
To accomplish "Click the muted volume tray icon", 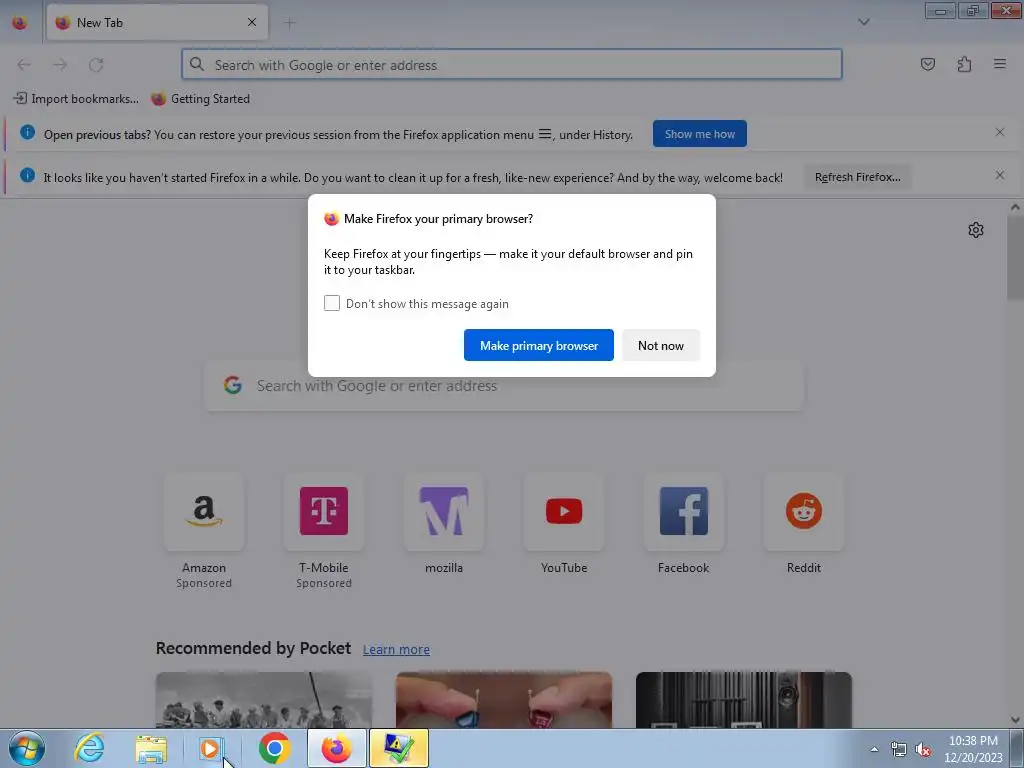I will click(x=923, y=749).
